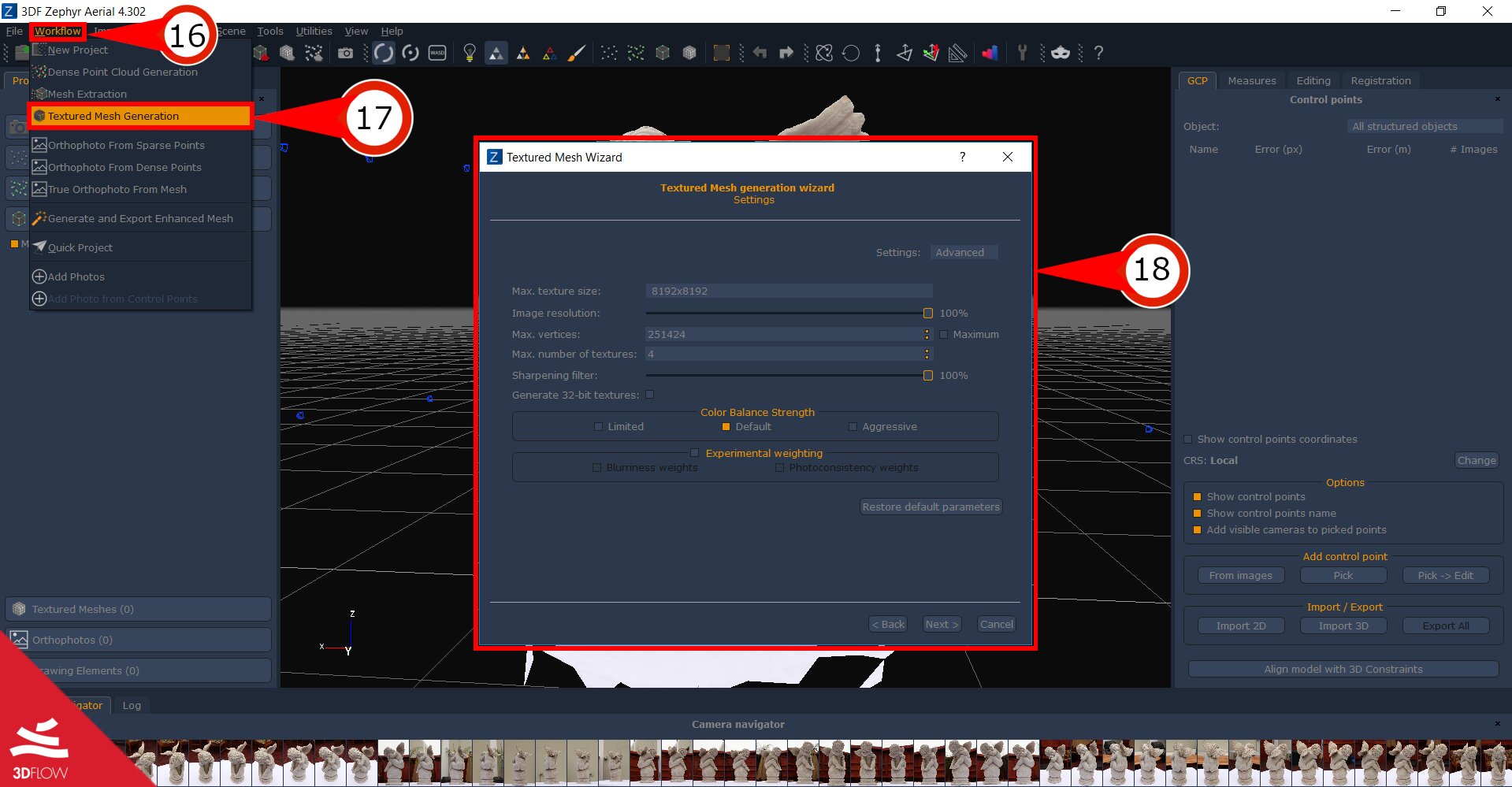Image resolution: width=1512 pixels, height=787 pixels.
Task: Click the Sharpening filter slider handle
Action: (x=928, y=375)
